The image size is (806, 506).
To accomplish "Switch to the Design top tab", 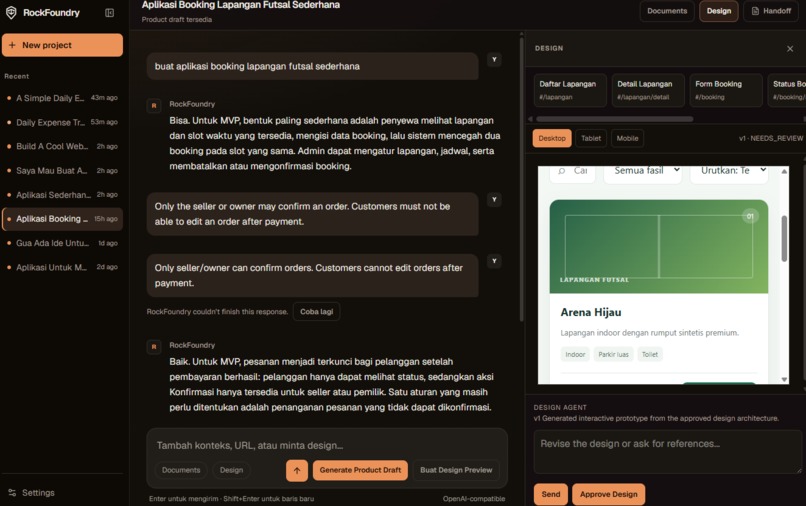I will click(x=719, y=11).
